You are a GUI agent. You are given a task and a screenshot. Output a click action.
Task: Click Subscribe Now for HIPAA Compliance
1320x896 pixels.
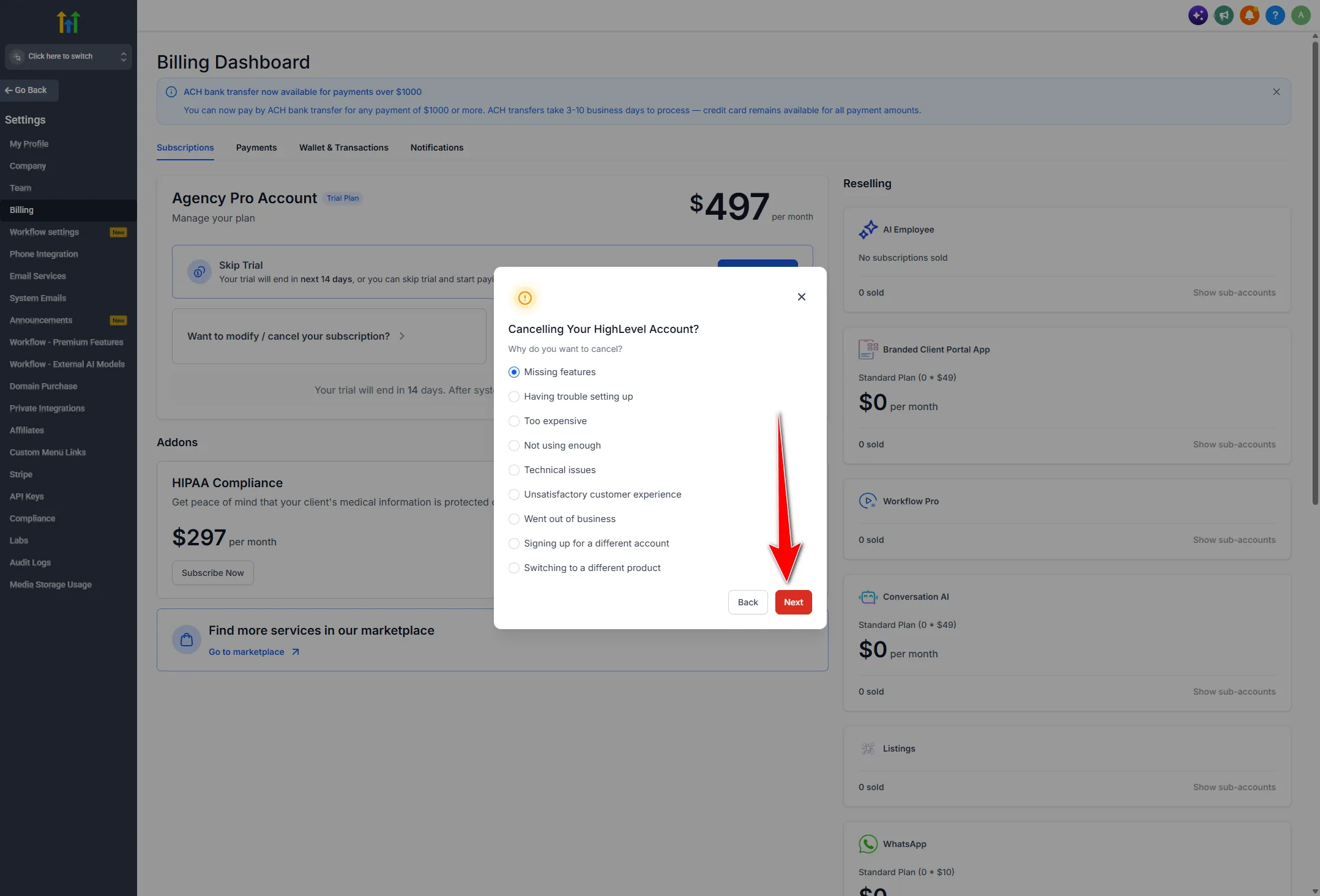(x=213, y=573)
